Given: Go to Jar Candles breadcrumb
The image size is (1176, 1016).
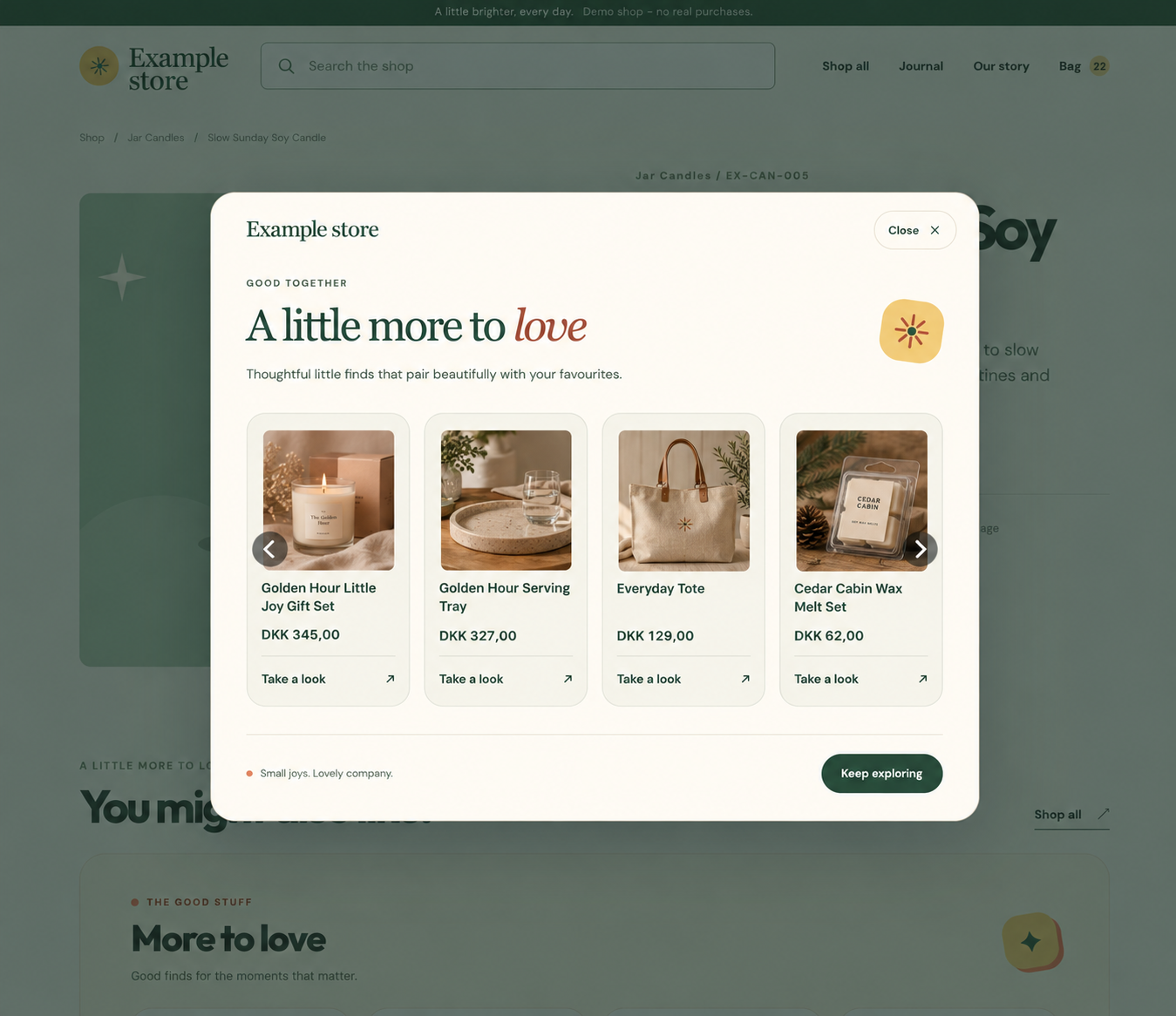Looking at the screenshot, I should 156,138.
